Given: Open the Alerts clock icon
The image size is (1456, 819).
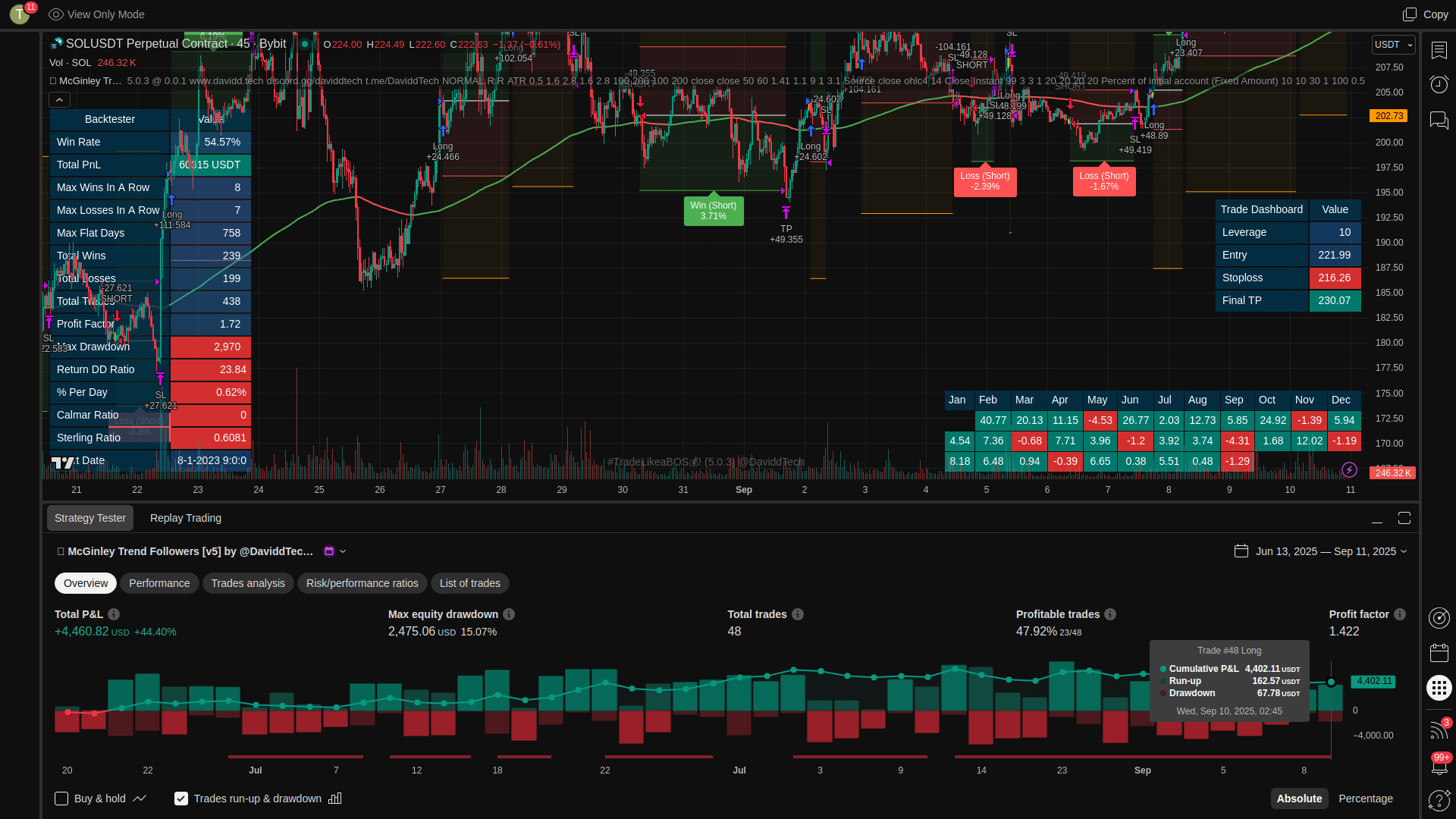Looking at the screenshot, I should click(x=1439, y=84).
